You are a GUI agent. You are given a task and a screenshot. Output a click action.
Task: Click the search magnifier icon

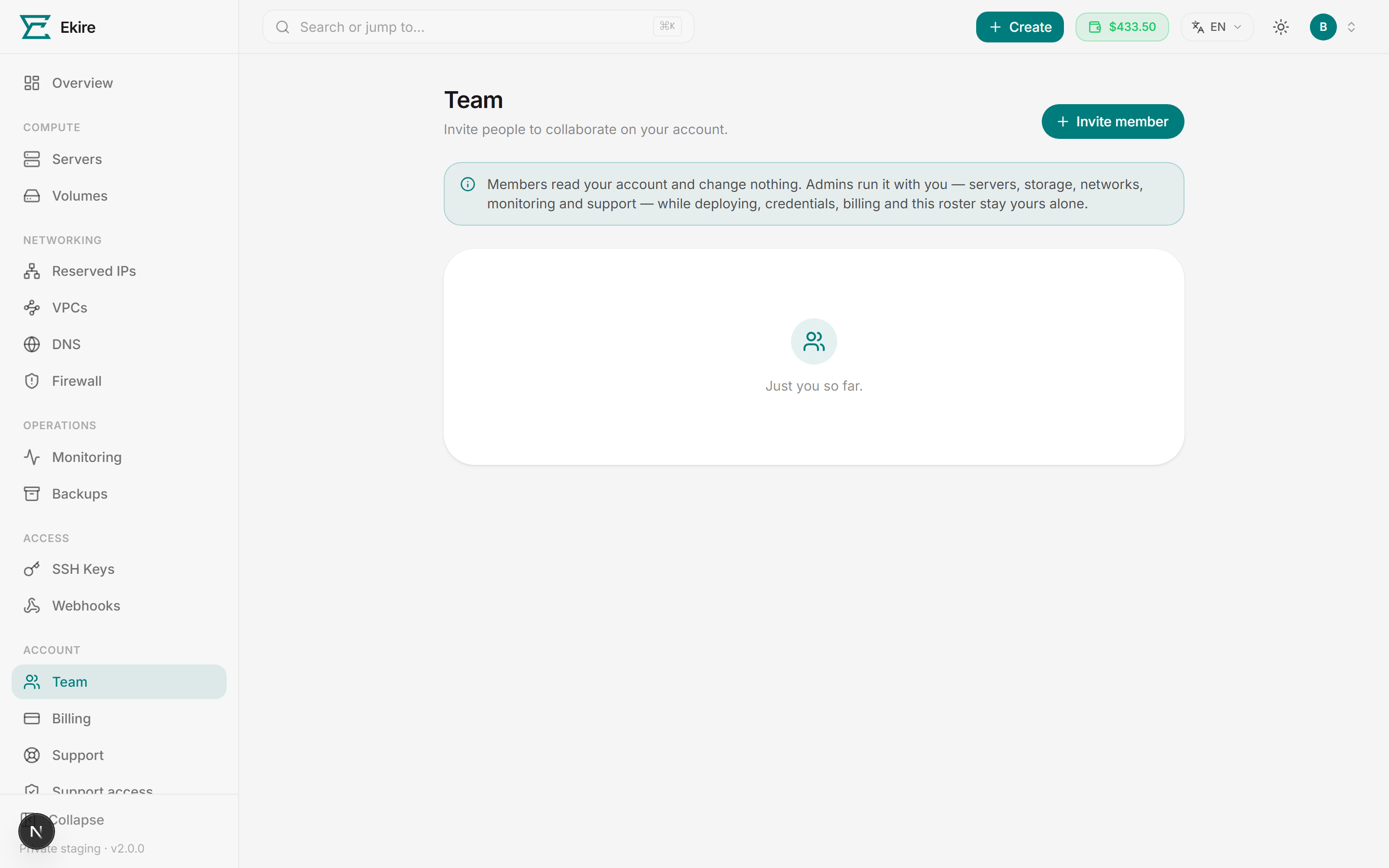[283, 27]
